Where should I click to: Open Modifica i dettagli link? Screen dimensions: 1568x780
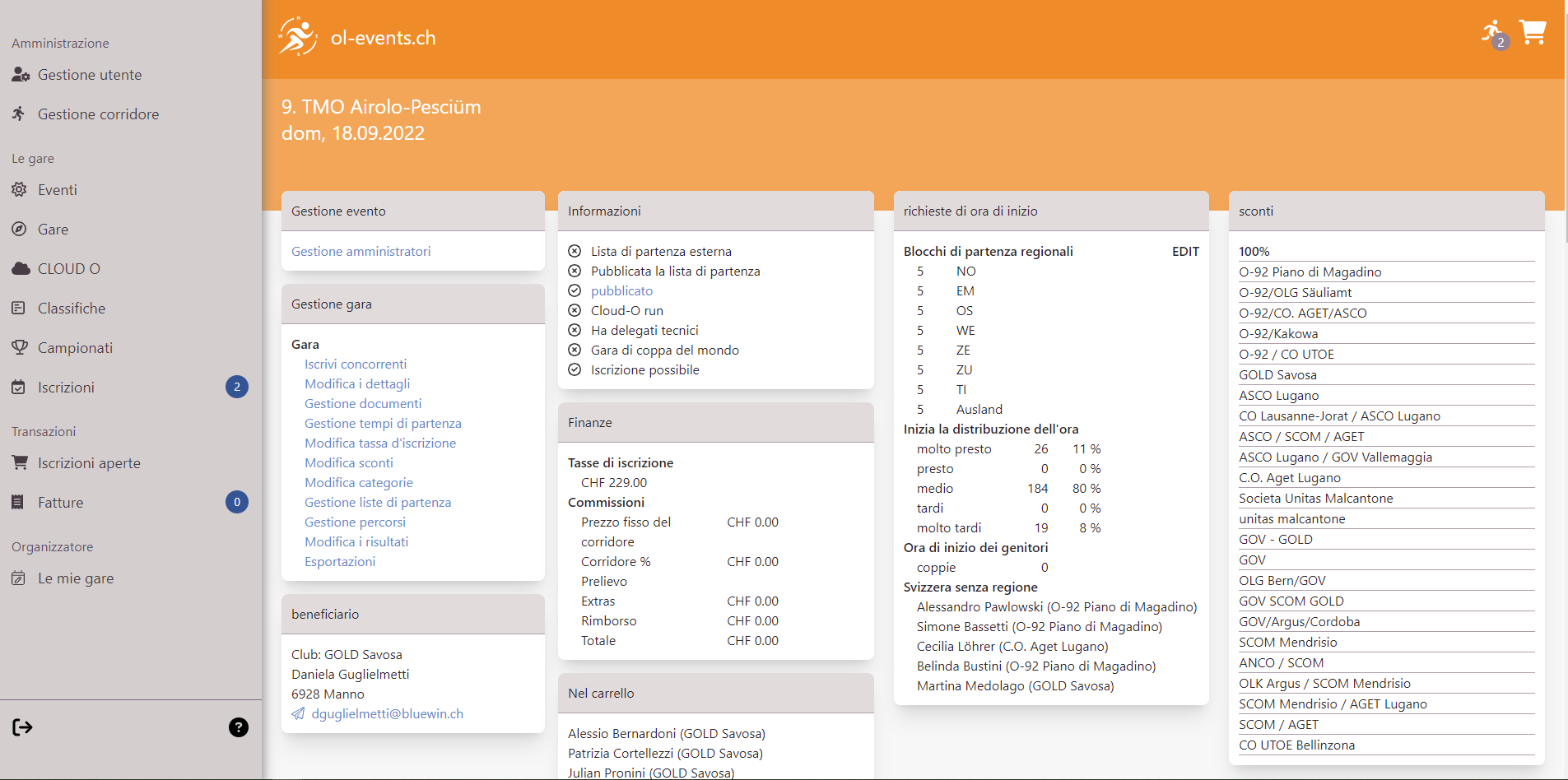pos(357,383)
